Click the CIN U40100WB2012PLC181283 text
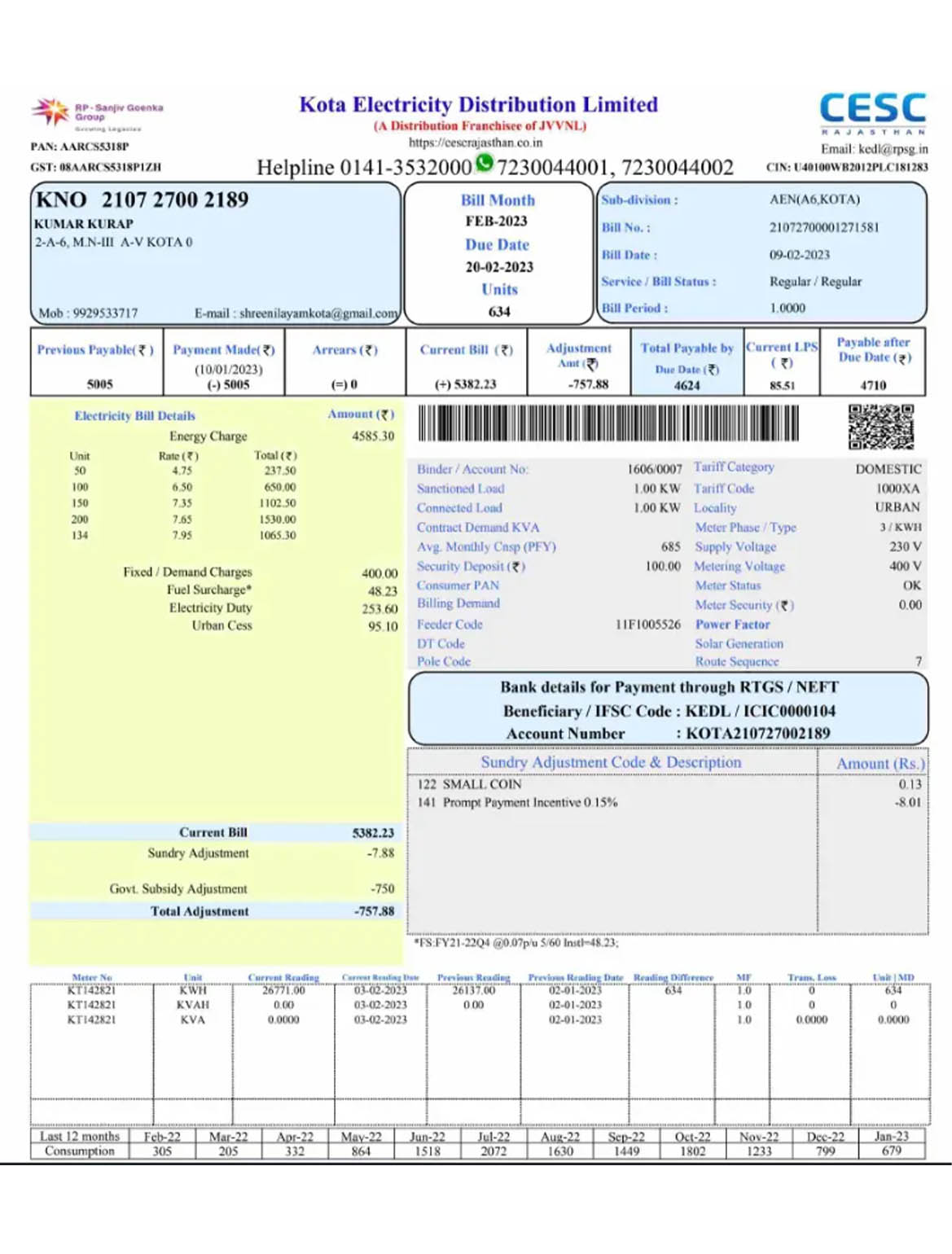Screen dimensions: 952x1254 point(847,167)
